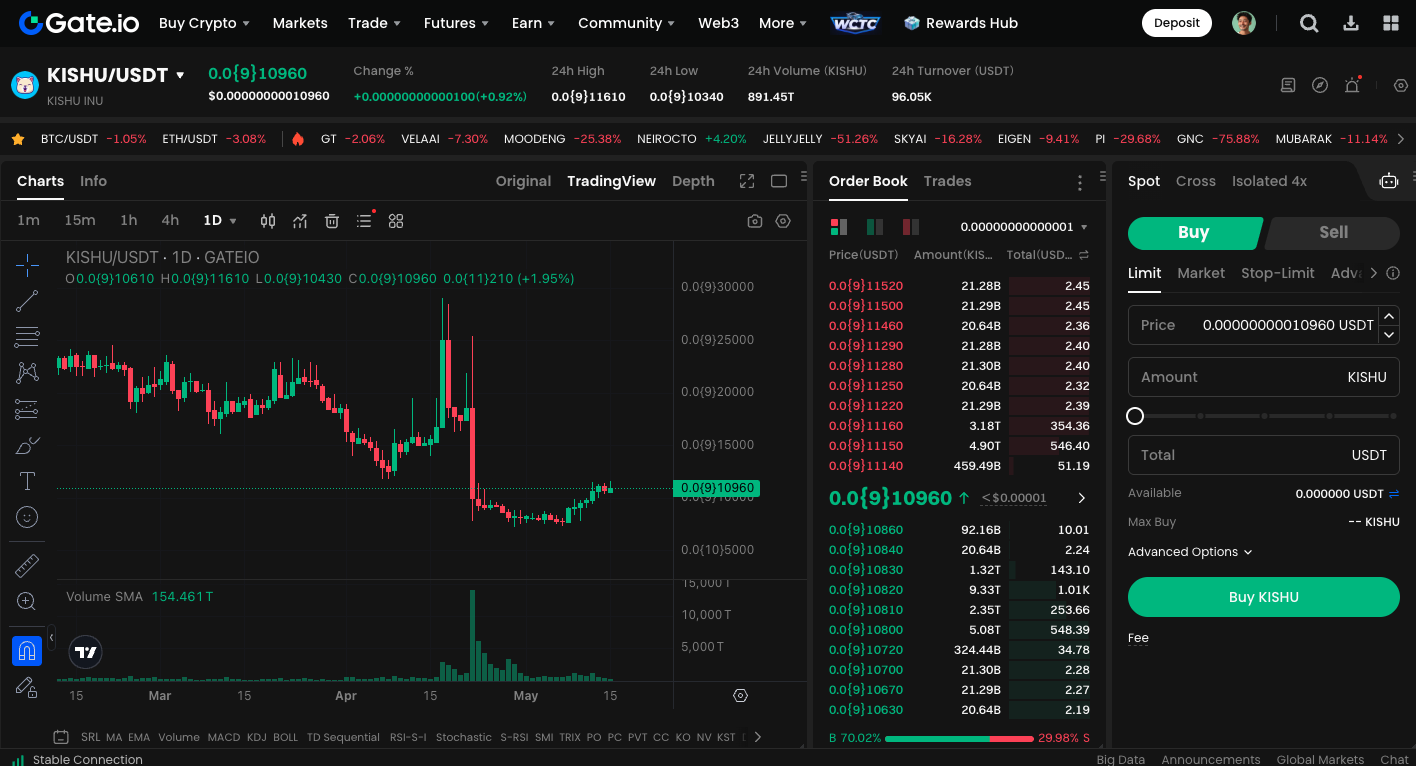Toggle Total column unit swap icon
Image resolution: width=1416 pixels, height=766 pixels.
(1084, 255)
